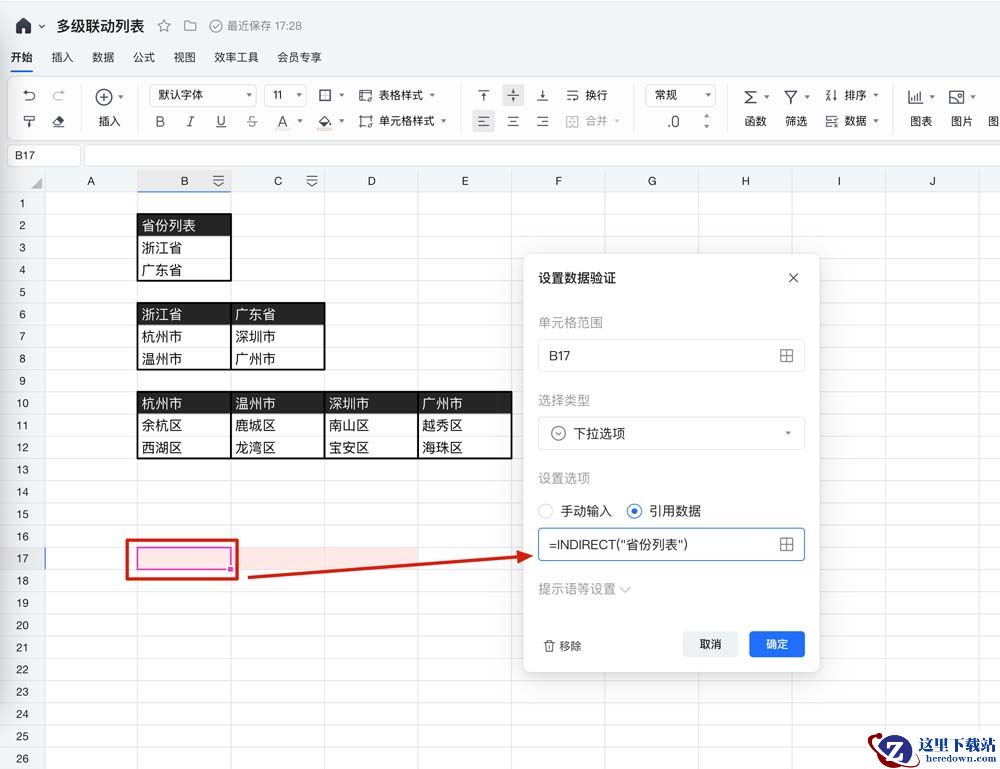This screenshot has width=1000, height=769.
Task: Select the format painter tool
Action: tap(29, 121)
